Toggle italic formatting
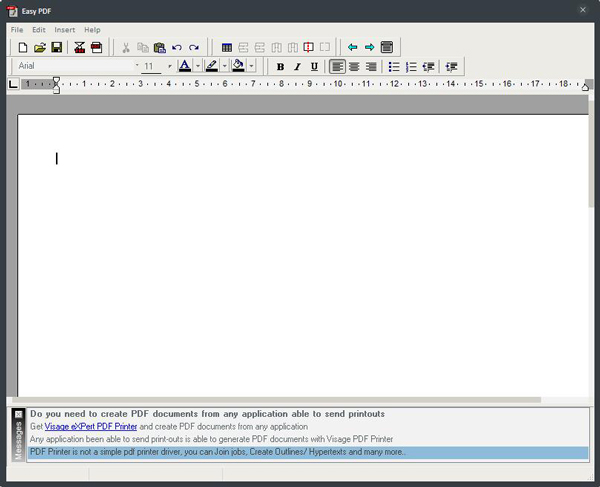 [x=297, y=67]
